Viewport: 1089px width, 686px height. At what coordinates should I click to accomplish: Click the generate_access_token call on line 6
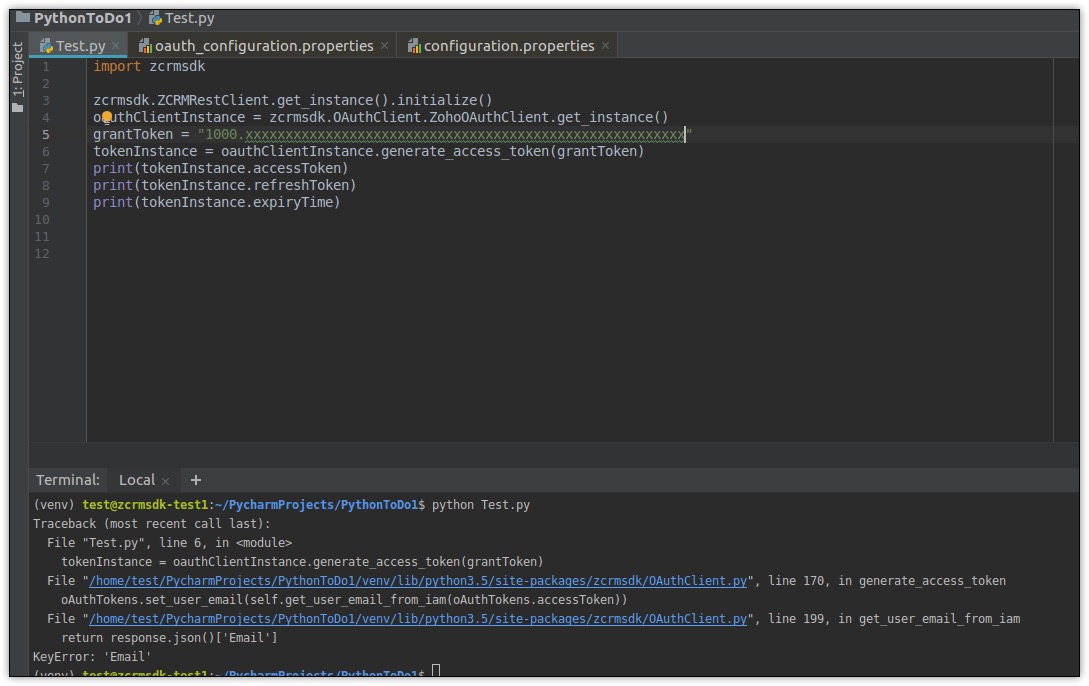368,151
